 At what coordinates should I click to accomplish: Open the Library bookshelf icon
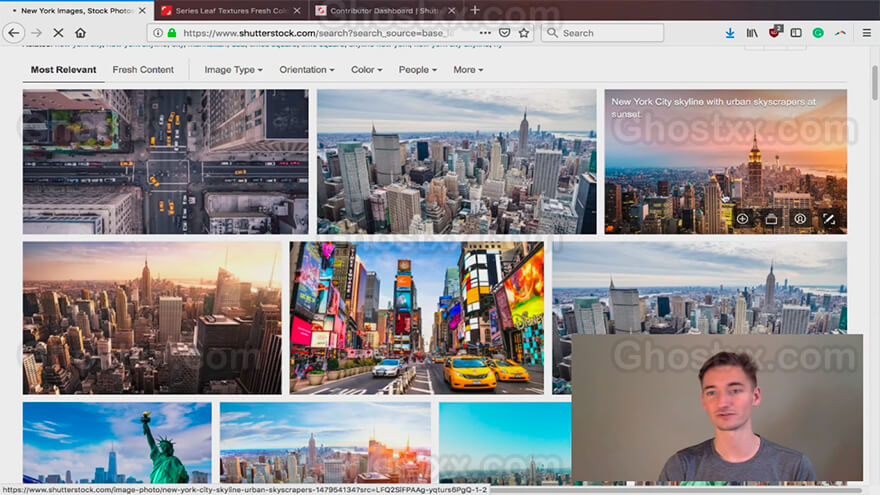[751, 33]
